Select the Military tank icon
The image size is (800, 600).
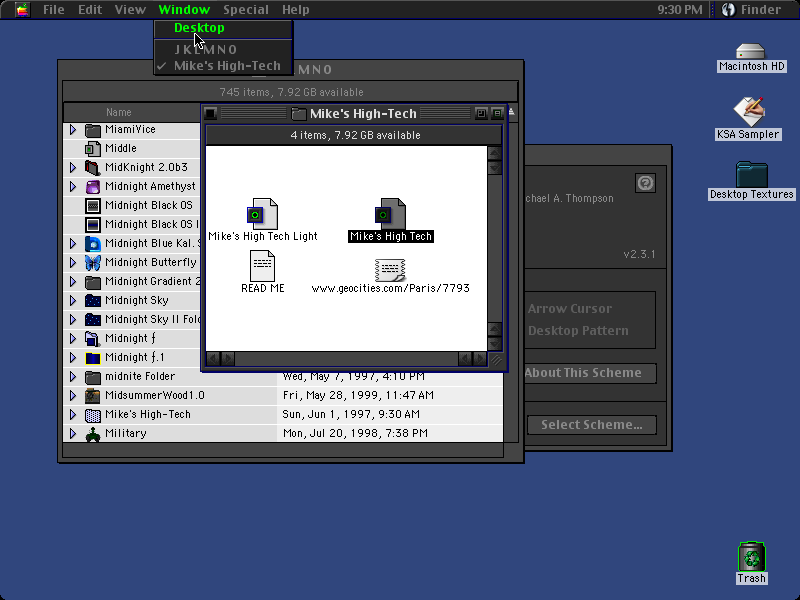[x=92, y=434]
